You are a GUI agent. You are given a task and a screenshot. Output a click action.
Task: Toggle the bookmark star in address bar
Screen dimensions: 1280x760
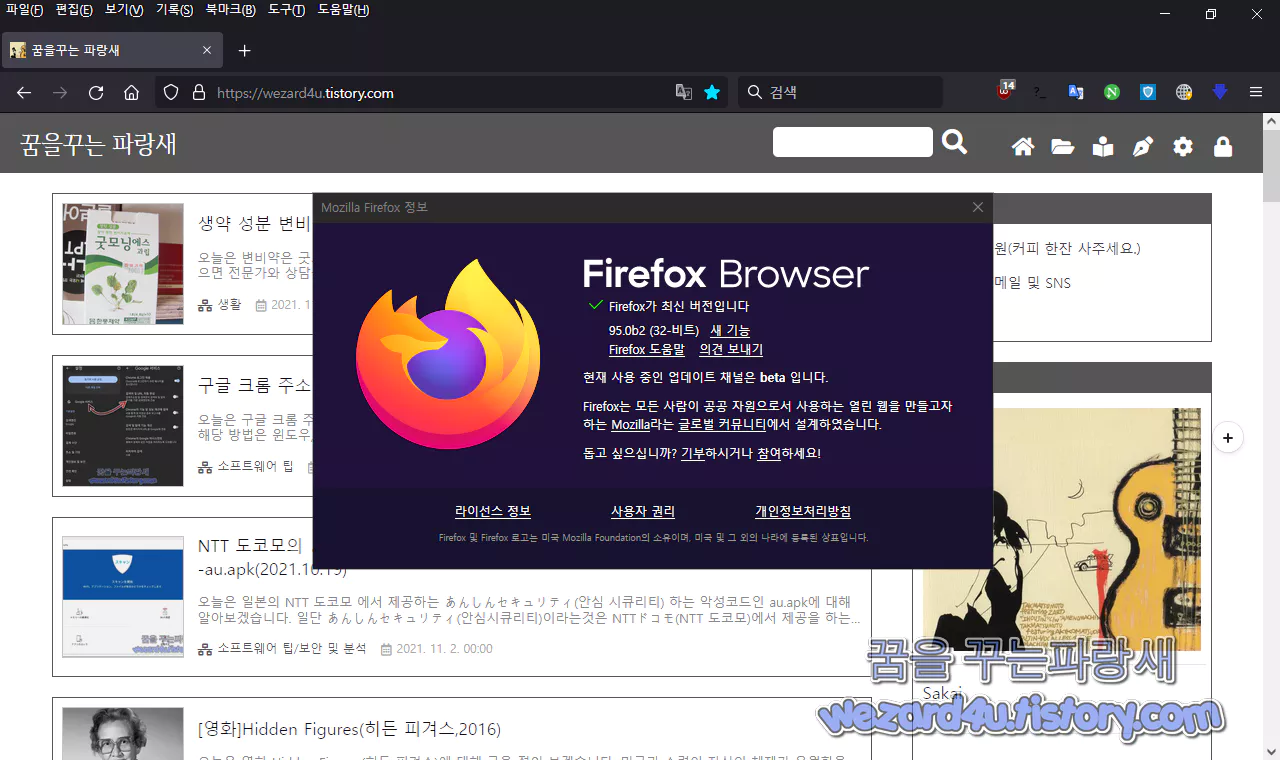711,92
